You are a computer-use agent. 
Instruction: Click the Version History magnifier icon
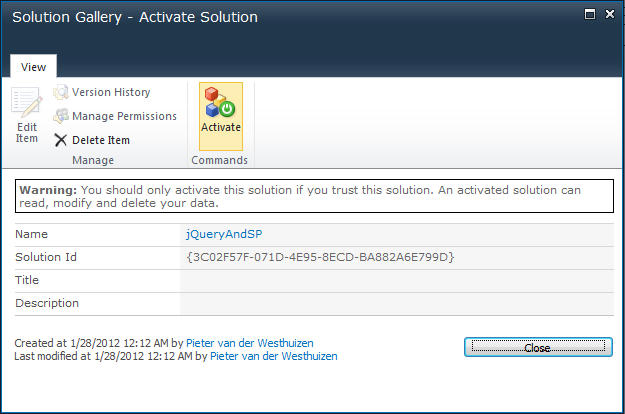(x=61, y=92)
